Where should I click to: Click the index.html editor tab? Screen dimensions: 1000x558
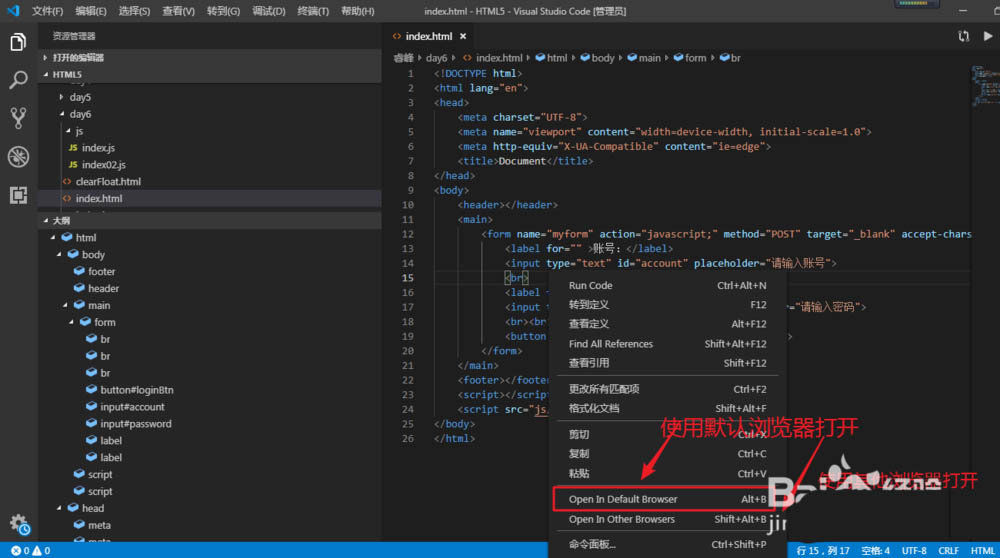click(428, 36)
